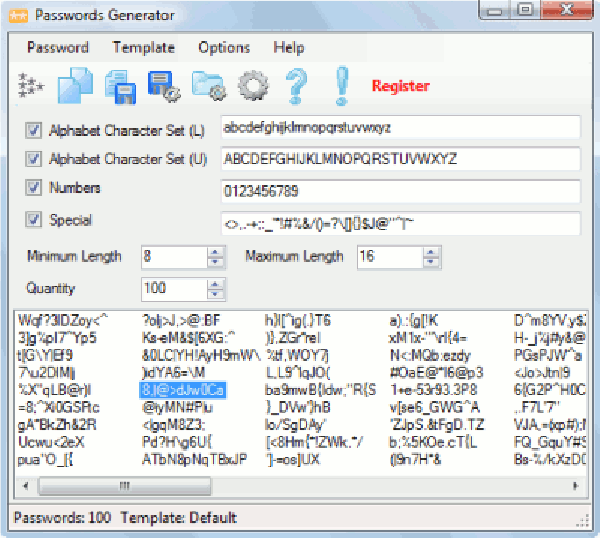The height and width of the screenshot is (538, 600).
Task: Open settings with the gear icon
Action: tap(253, 87)
